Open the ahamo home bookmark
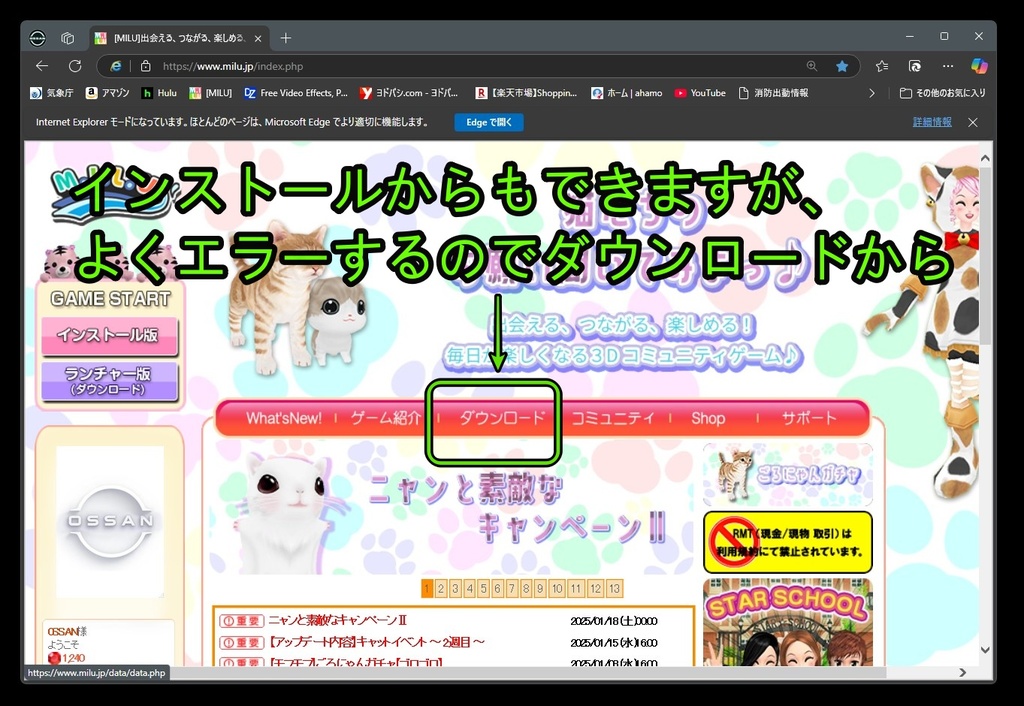The image size is (1024, 706). coord(627,93)
